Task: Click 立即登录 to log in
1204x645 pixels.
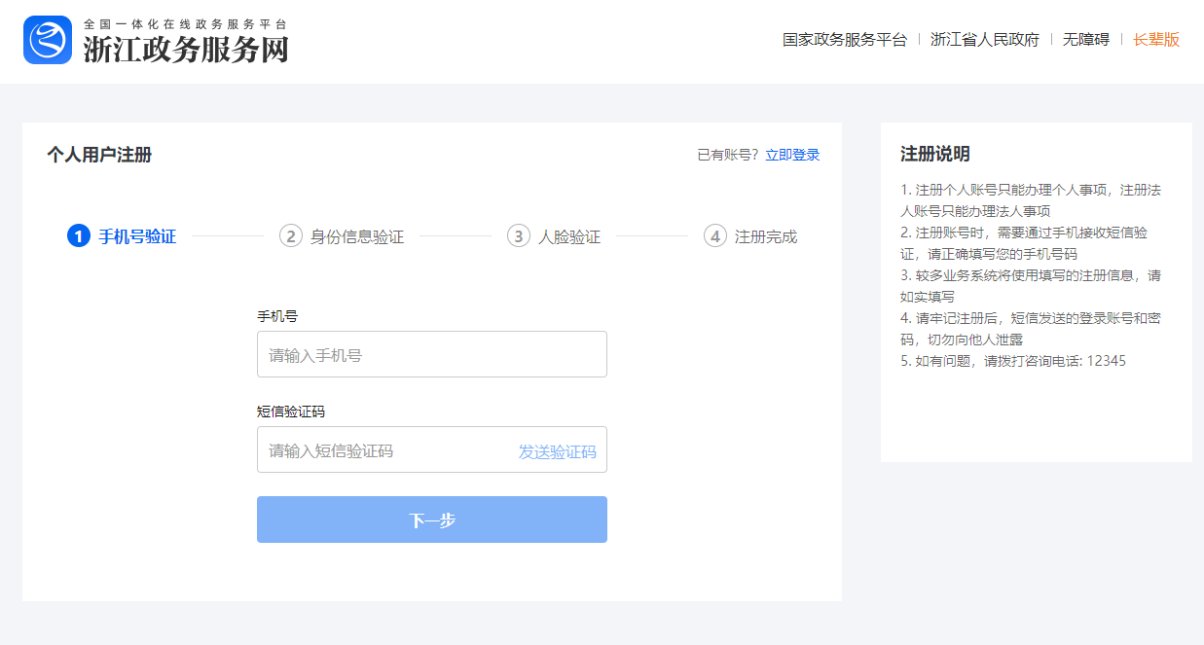Action: click(792, 155)
